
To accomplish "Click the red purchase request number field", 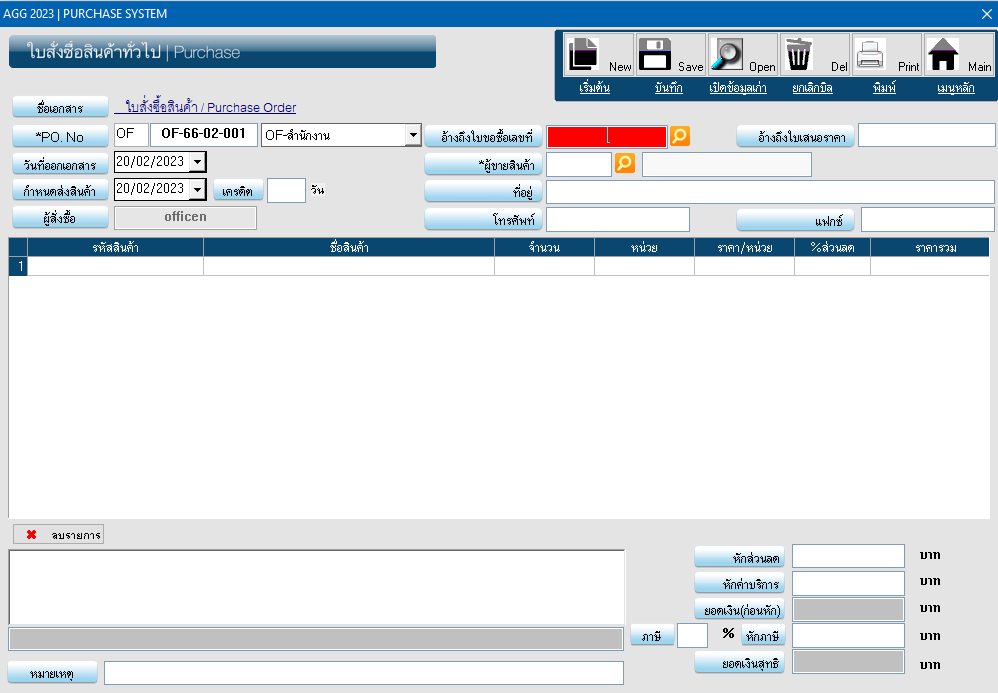I will [606, 136].
